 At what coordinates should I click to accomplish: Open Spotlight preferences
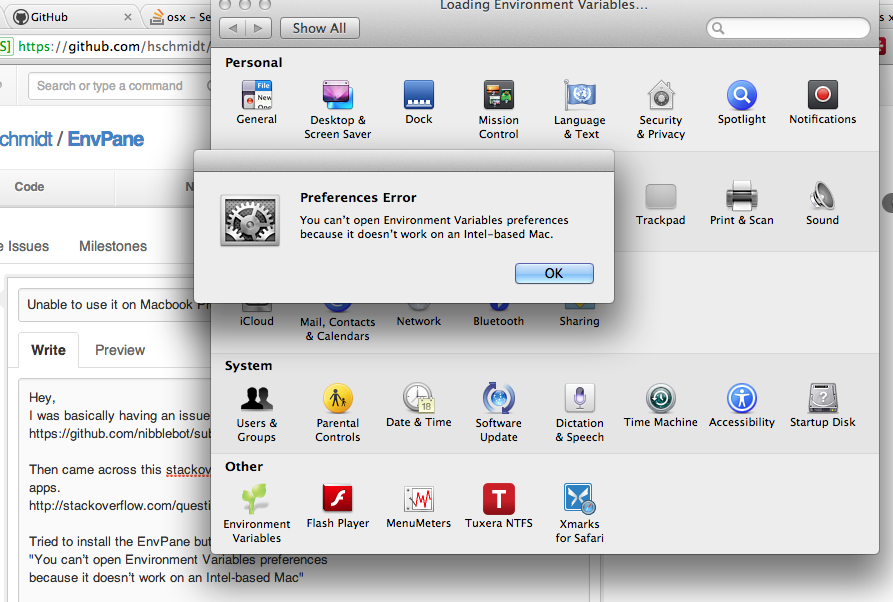[x=742, y=103]
